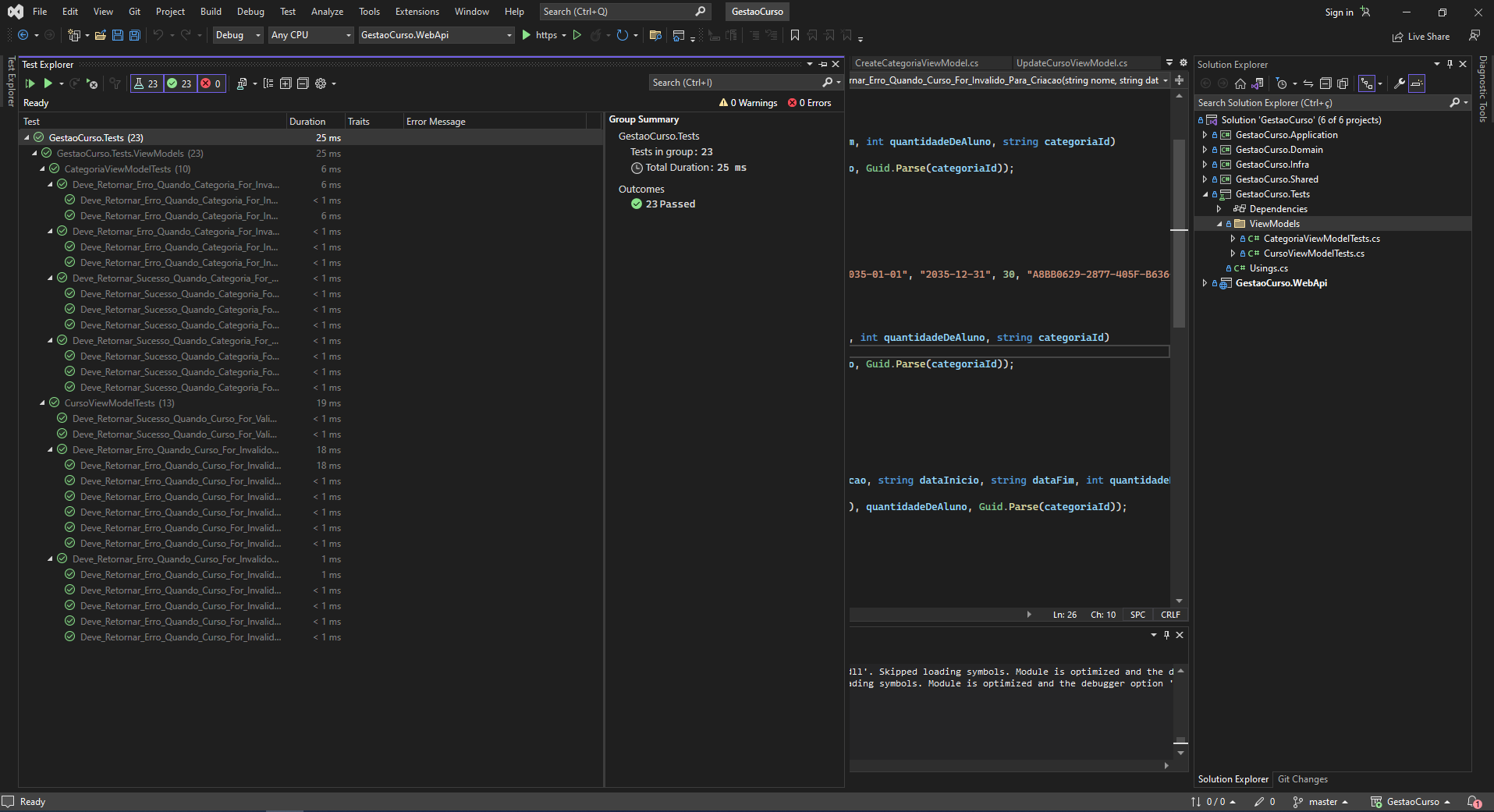Run All Tests in Test Explorer
Image resolution: width=1494 pixels, height=812 pixels.
click(x=30, y=83)
